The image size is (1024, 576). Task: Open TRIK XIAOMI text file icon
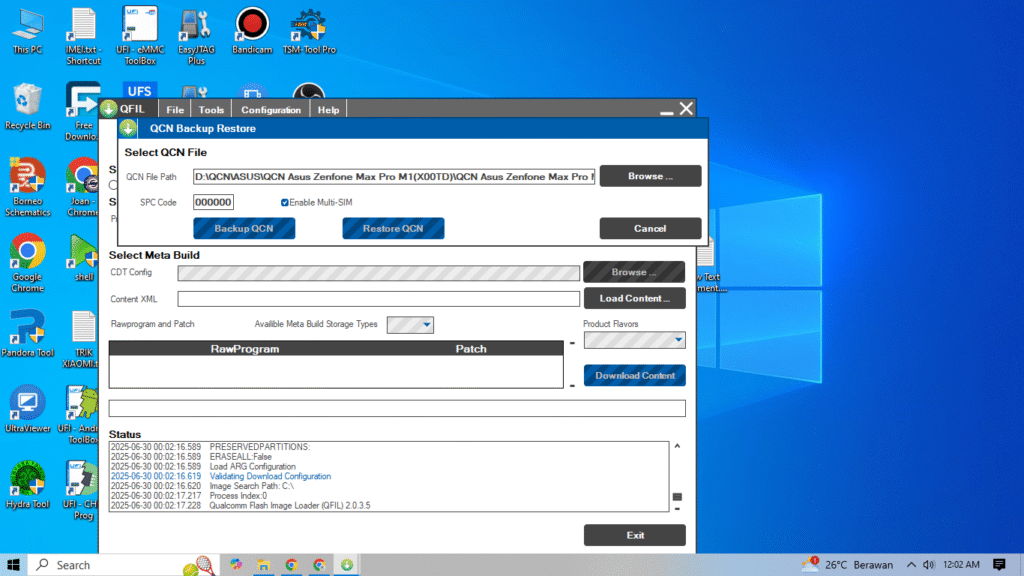[x=82, y=339]
